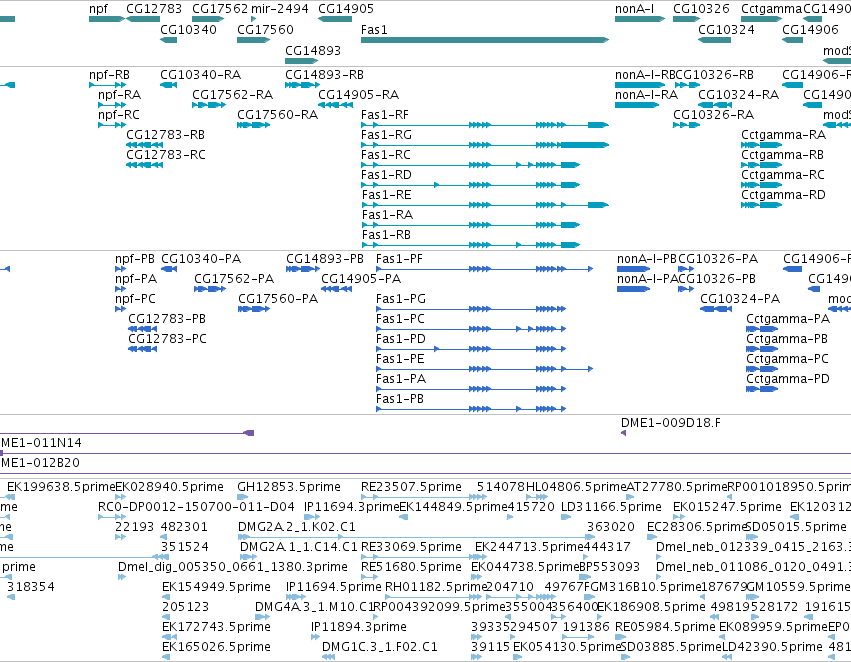This screenshot has width=851, height=662.
Task: Select the CG10324-RA transcript label
Action: (739, 95)
